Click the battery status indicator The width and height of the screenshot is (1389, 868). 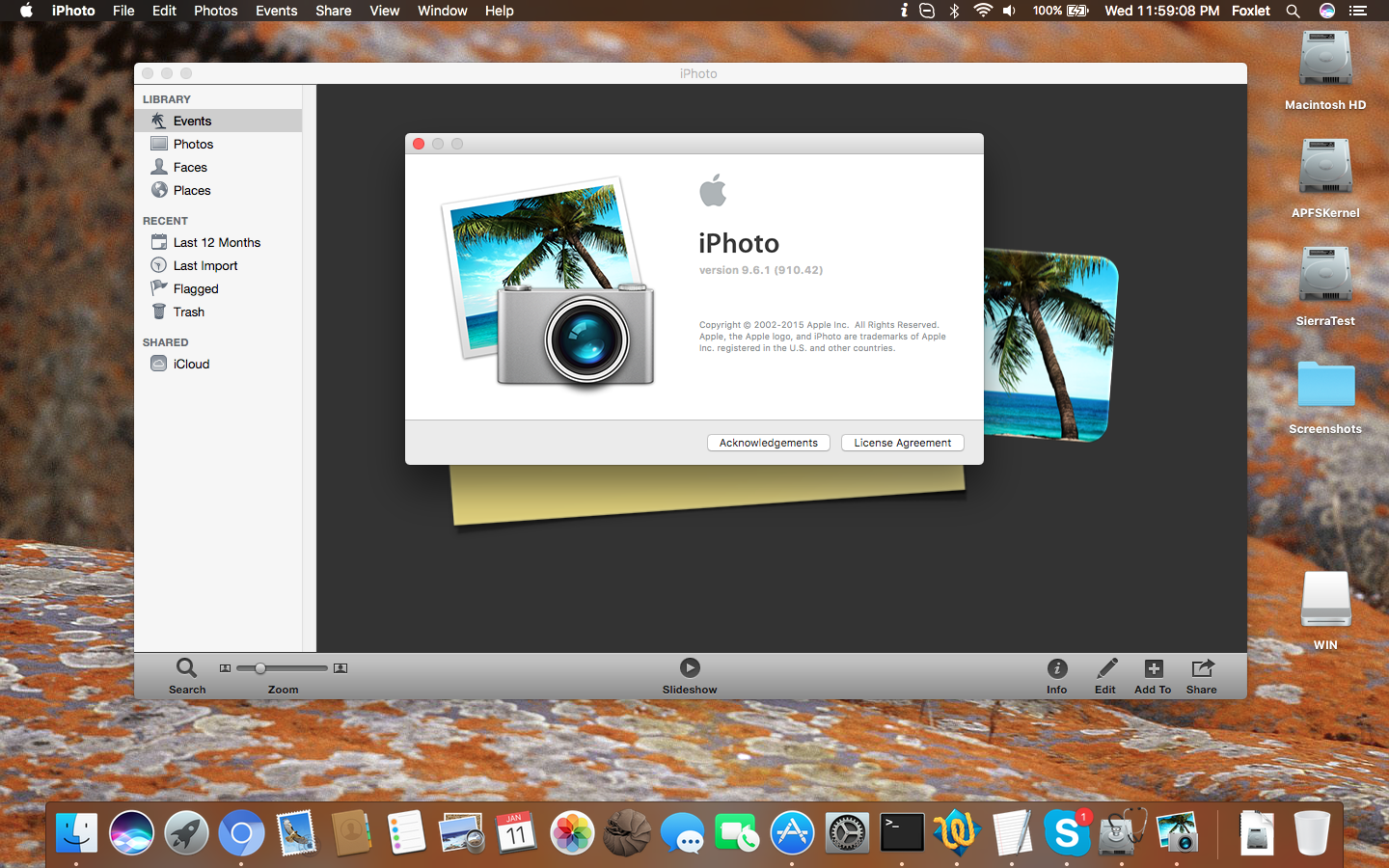pos(1061,11)
